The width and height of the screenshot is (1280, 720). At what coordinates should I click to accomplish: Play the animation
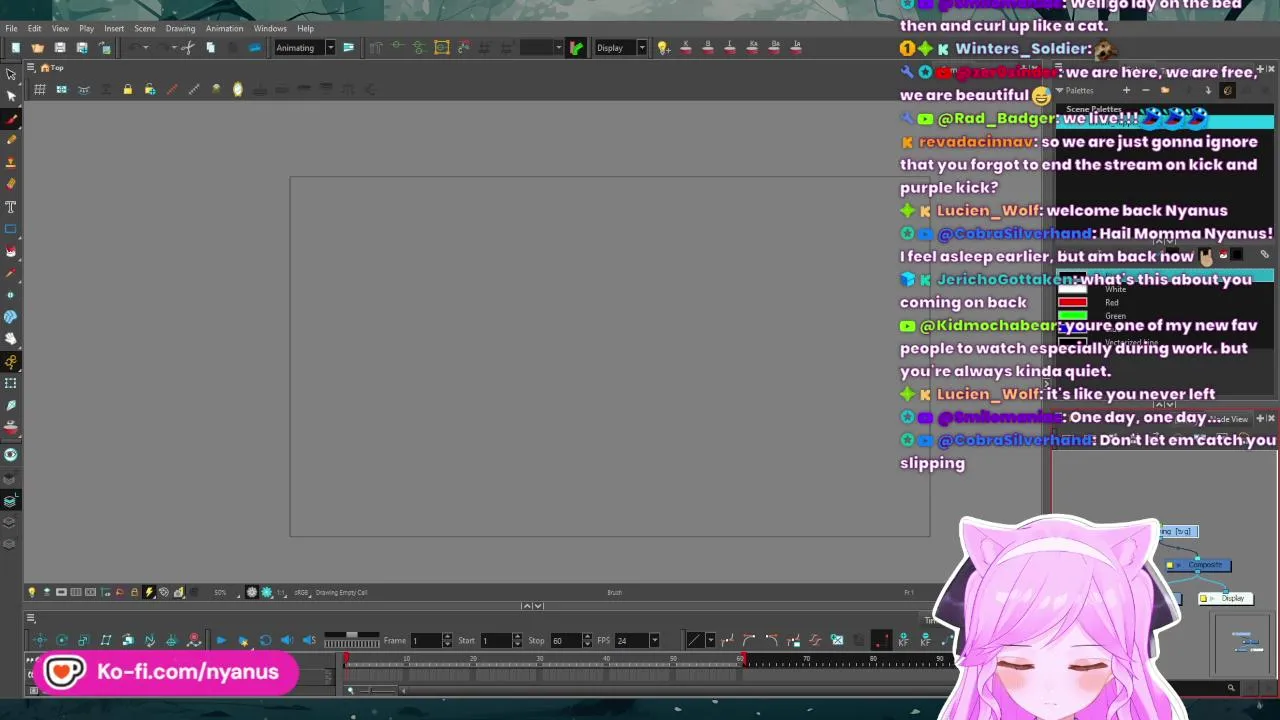pyautogui.click(x=221, y=640)
